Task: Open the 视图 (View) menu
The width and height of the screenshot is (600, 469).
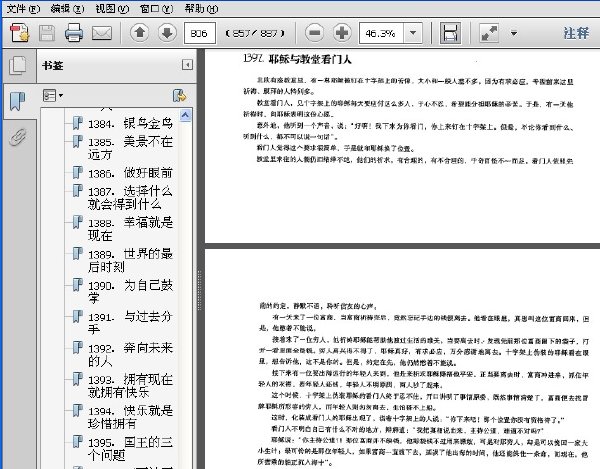Action: (x=112, y=8)
